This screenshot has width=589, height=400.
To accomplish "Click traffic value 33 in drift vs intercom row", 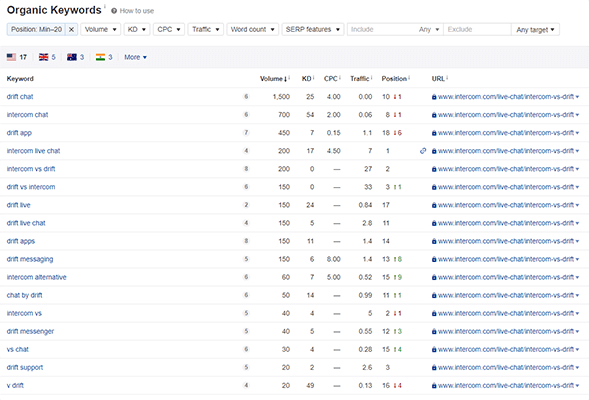I will click(x=368, y=187).
